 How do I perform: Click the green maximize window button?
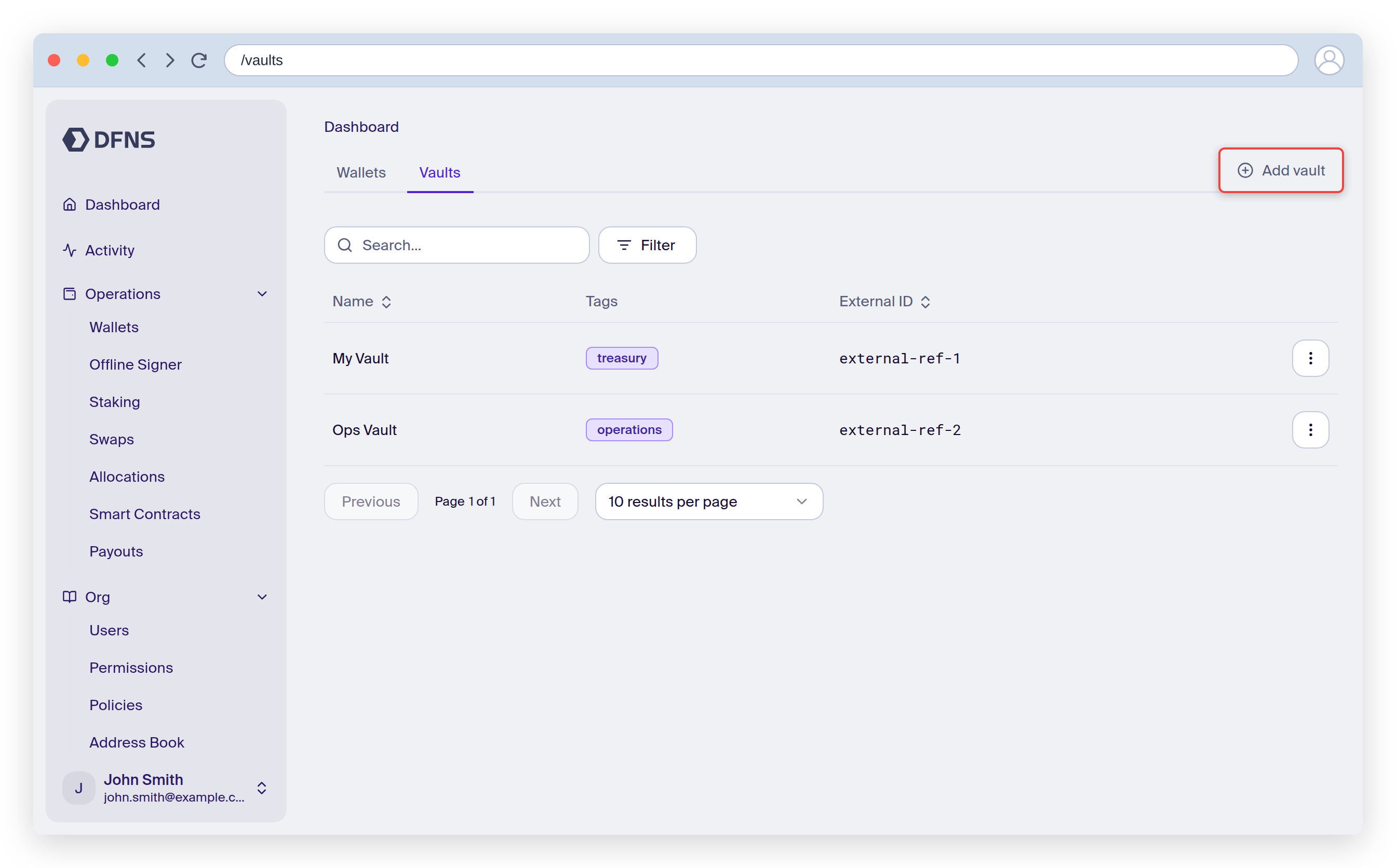coord(112,60)
